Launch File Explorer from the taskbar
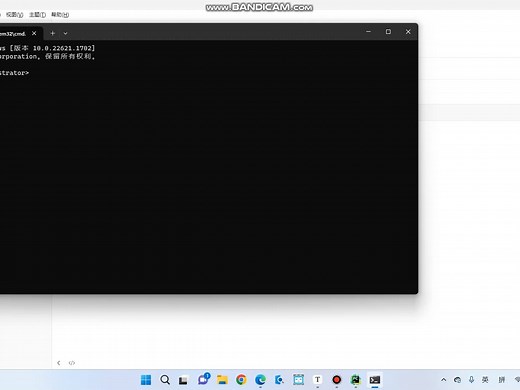 [222, 380]
